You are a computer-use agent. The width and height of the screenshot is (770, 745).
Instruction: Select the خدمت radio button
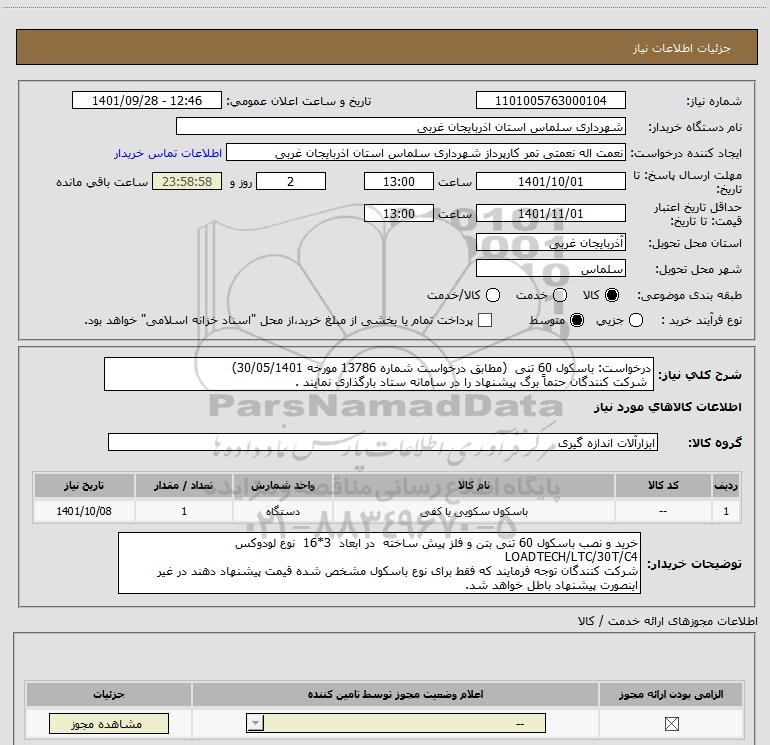click(560, 295)
